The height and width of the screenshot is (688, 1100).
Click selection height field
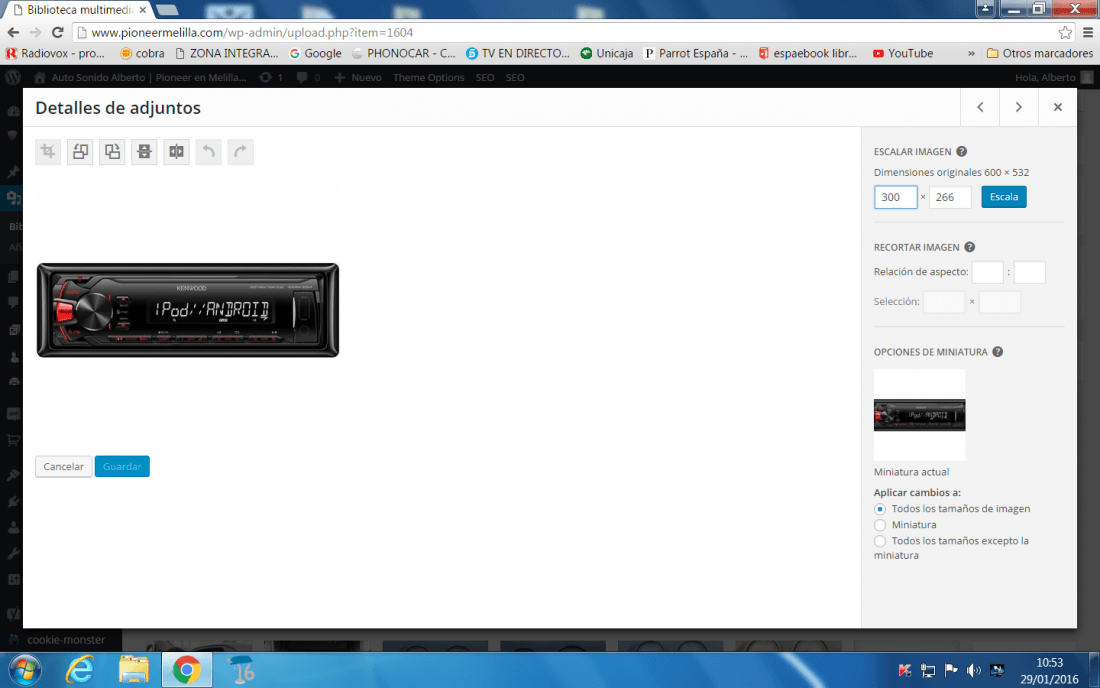(1000, 302)
